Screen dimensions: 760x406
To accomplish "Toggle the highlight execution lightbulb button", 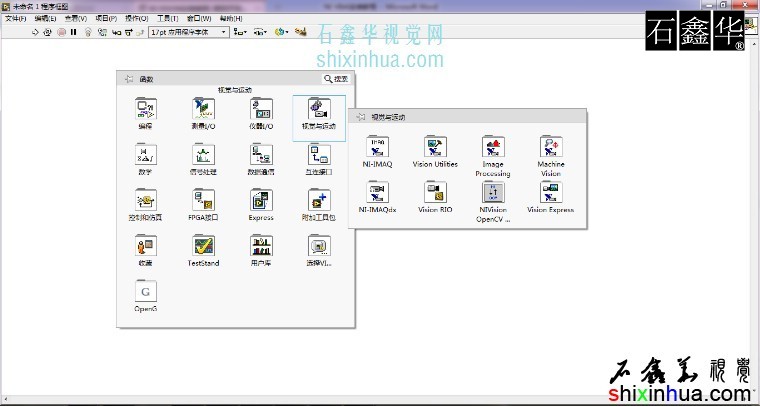I will [x=88, y=32].
